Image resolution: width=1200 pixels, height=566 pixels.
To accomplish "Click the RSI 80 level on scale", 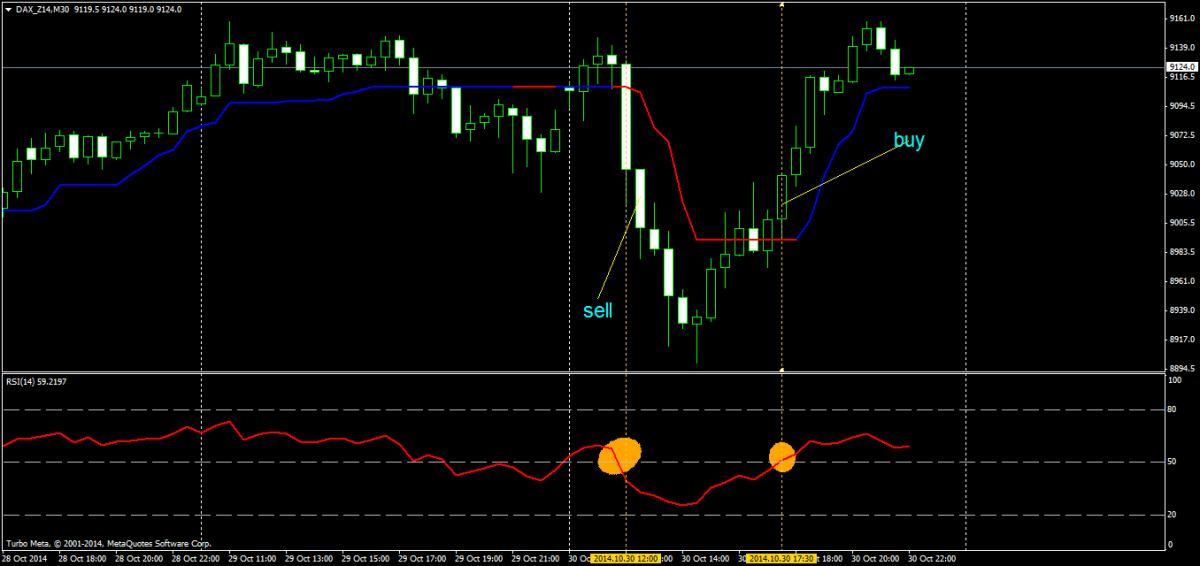I will click(1174, 410).
